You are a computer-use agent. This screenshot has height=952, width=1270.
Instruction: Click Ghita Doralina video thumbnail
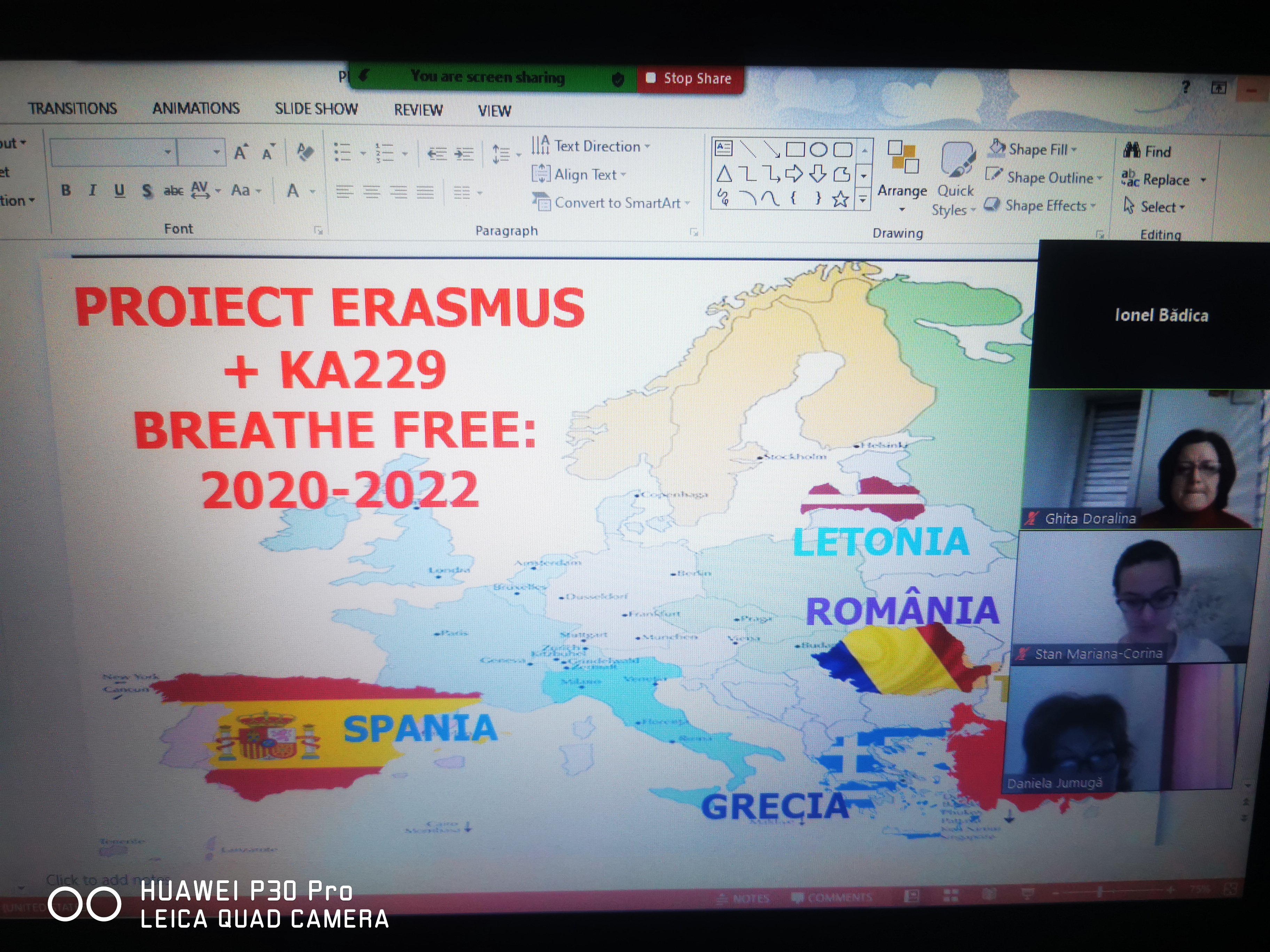pyautogui.click(x=1143, y=459)
